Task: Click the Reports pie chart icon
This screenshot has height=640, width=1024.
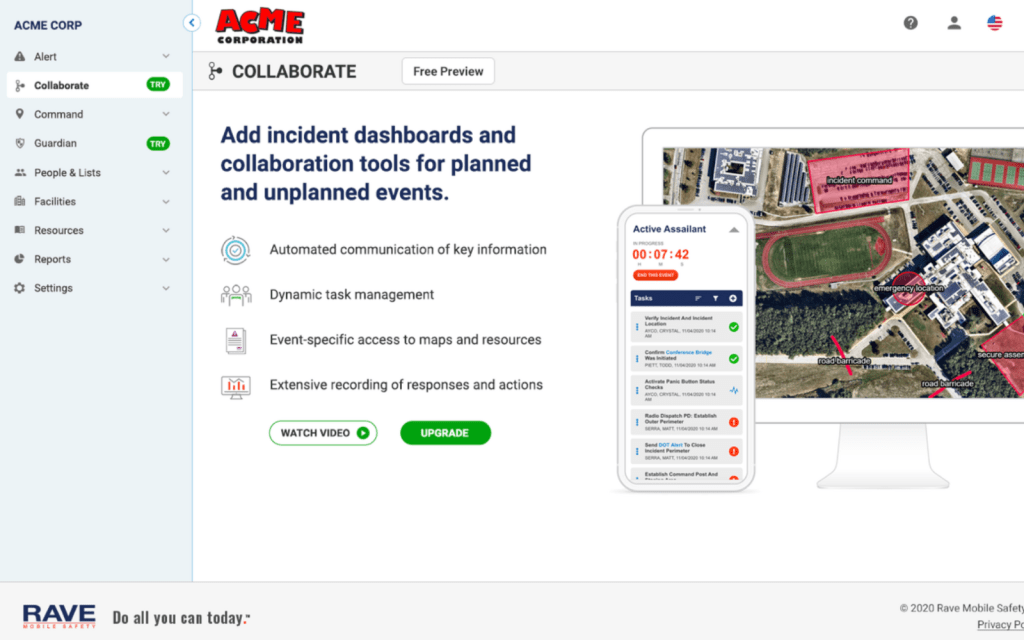Action: pos(20,259)
